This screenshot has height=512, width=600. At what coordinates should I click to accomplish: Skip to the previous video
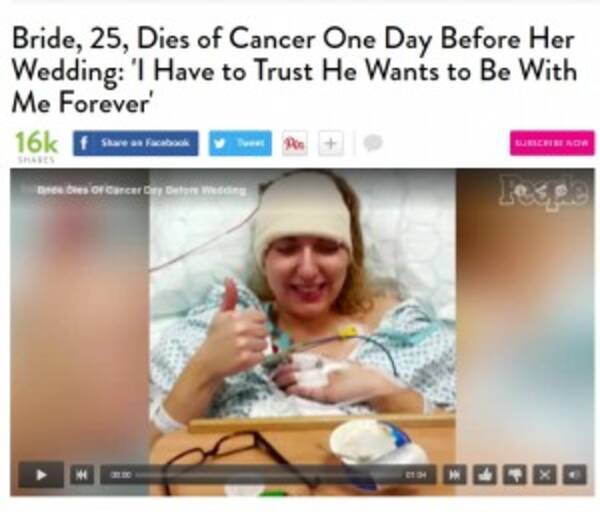(82, 475)
